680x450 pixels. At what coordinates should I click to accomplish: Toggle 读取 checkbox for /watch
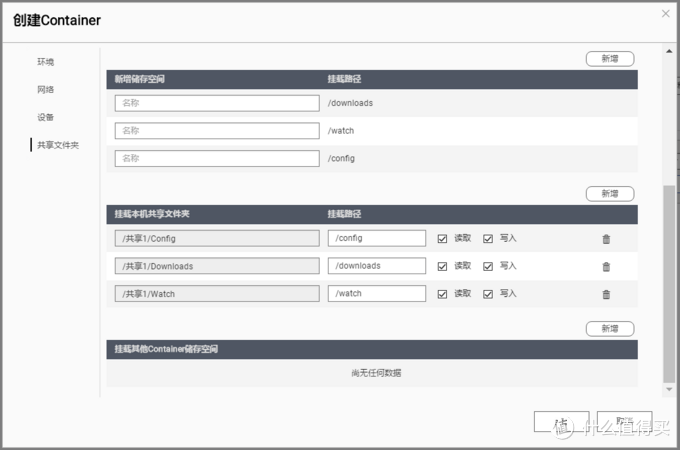pyautogui.click(x=442, y=294)
